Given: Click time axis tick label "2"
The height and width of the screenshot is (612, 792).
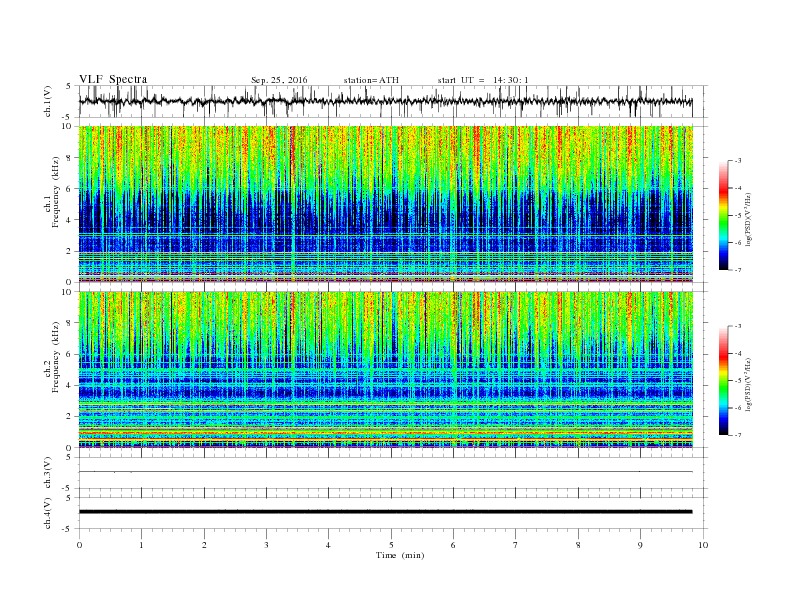Looking at the screenshot, I should [x=204, y=545].
